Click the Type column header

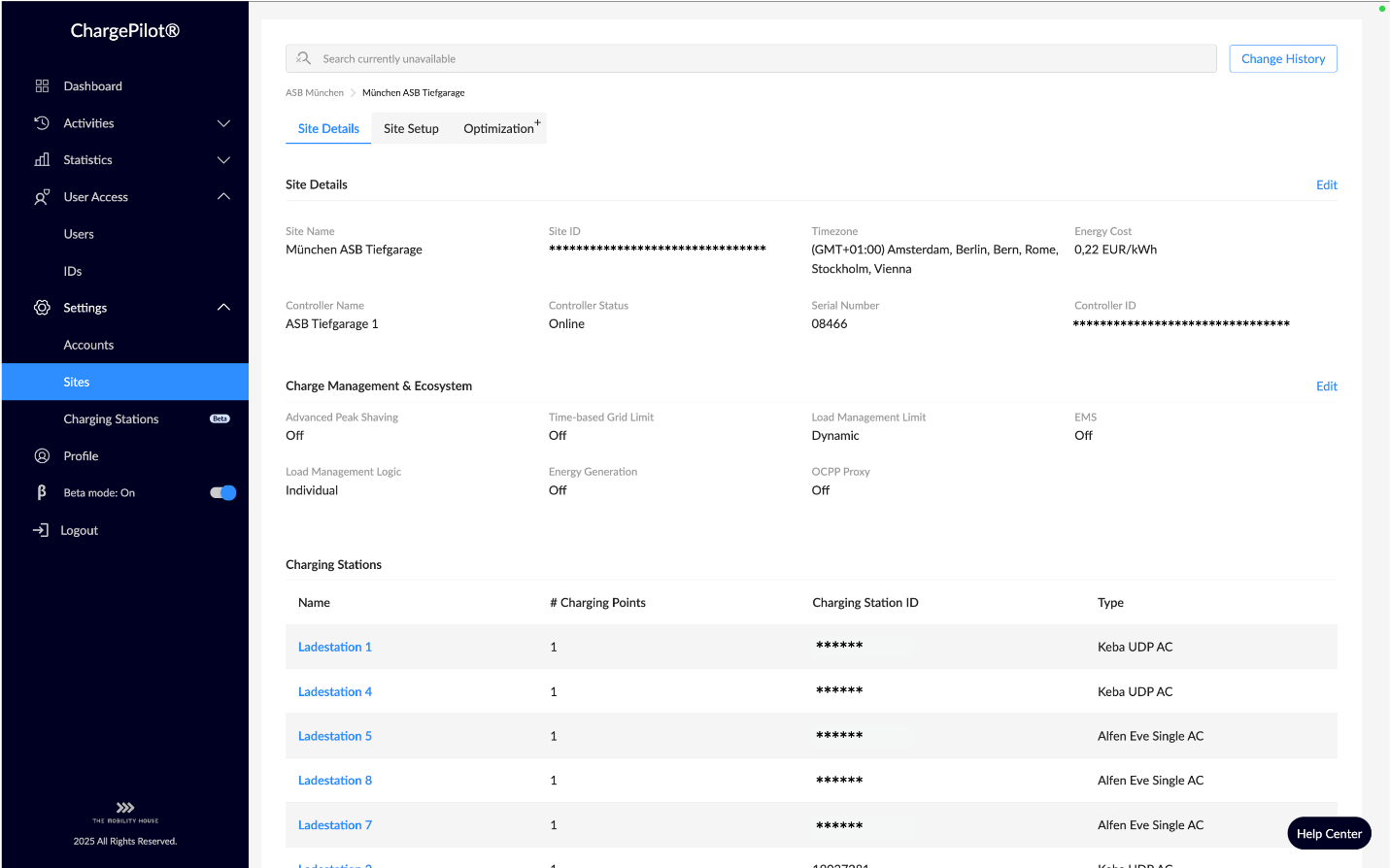pos(1110,603)
